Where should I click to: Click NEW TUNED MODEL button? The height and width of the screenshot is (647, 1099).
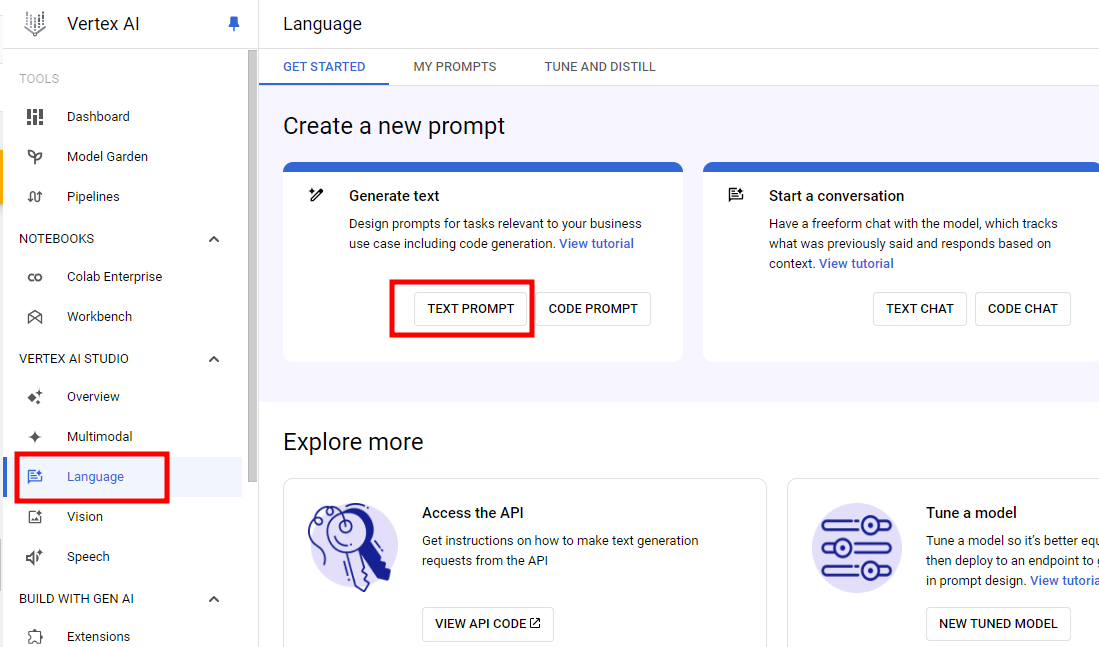[998, 624]
